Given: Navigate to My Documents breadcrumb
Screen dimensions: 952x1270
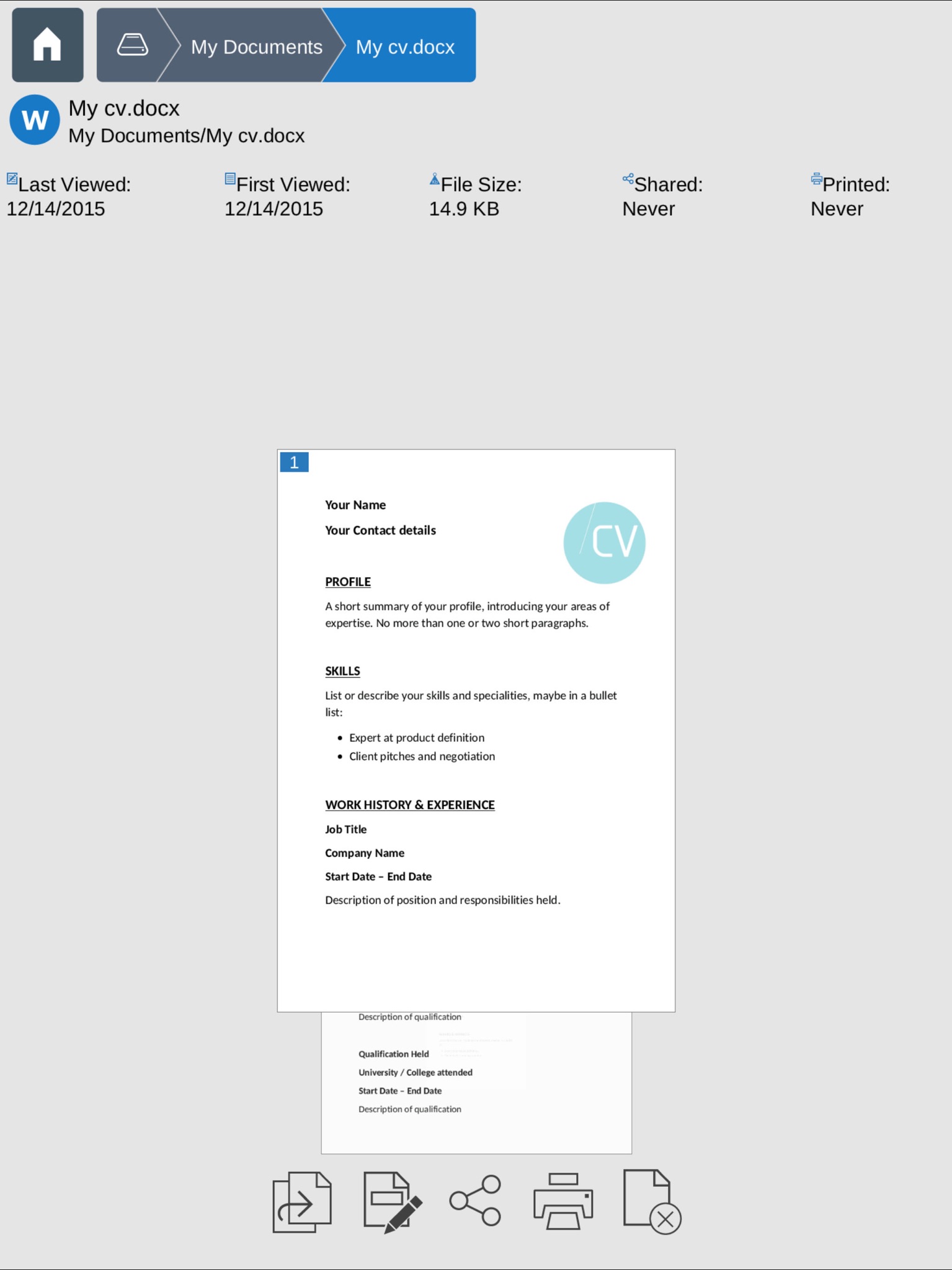Looking at the screenshot, I should click(x=256, y=47).
